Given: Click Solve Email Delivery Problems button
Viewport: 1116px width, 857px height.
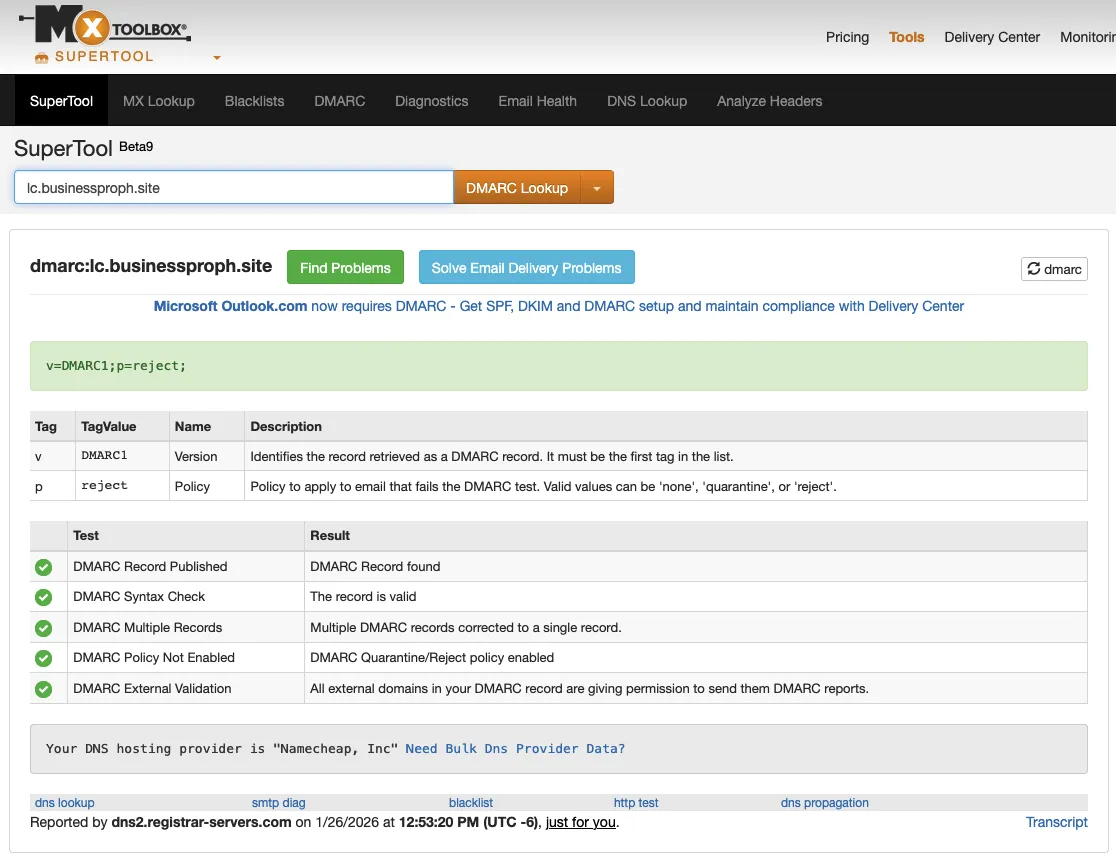Looking at the screenshot, I should coord(526,268).
